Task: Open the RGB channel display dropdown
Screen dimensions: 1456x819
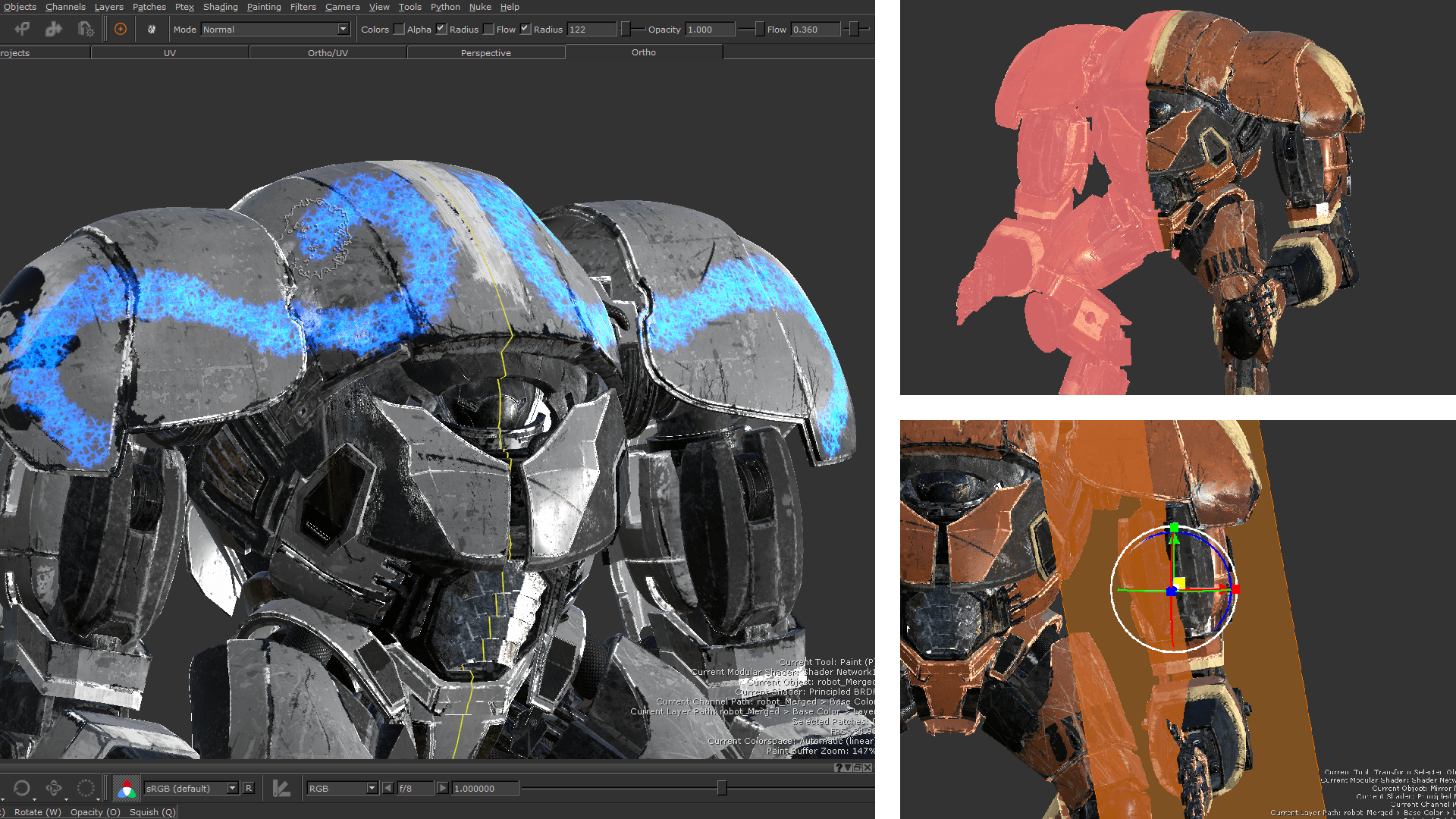Action: 341,788
